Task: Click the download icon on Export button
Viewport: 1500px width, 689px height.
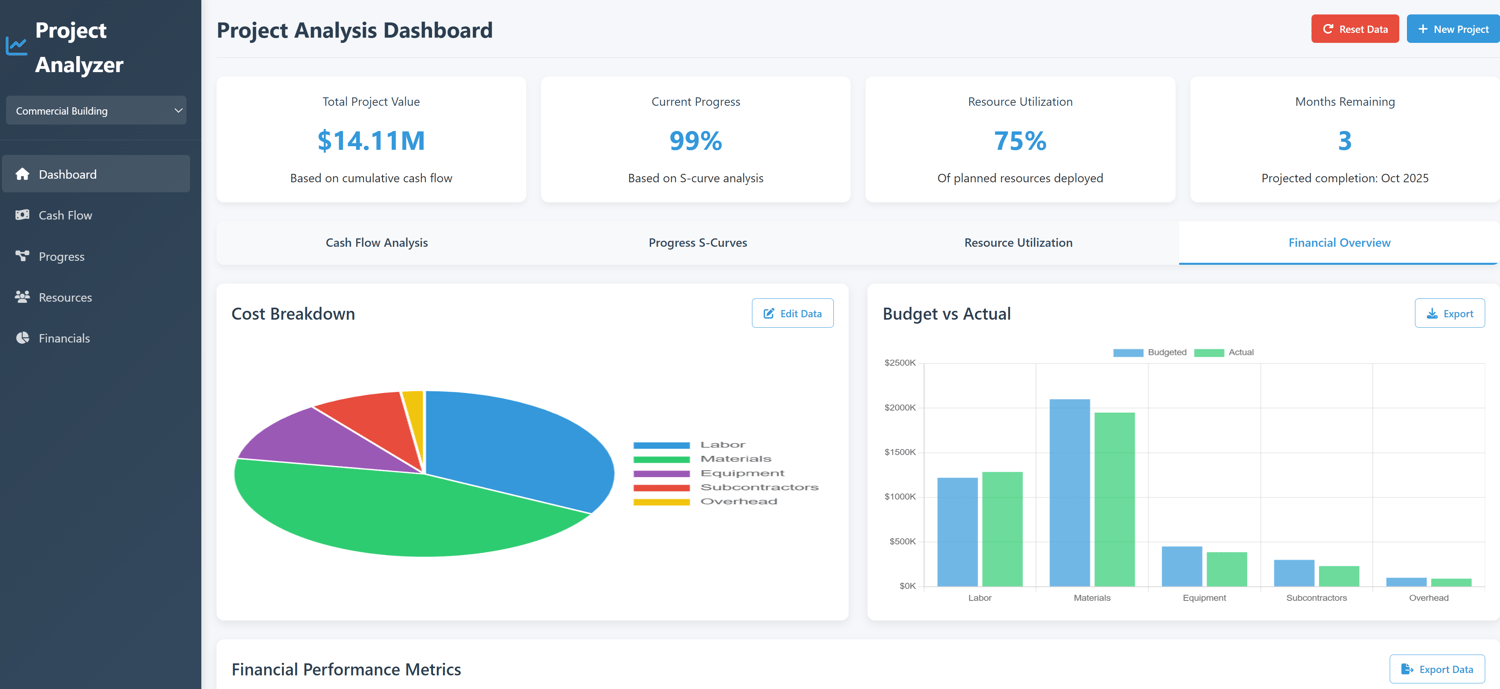Action: pos(1432,313)
